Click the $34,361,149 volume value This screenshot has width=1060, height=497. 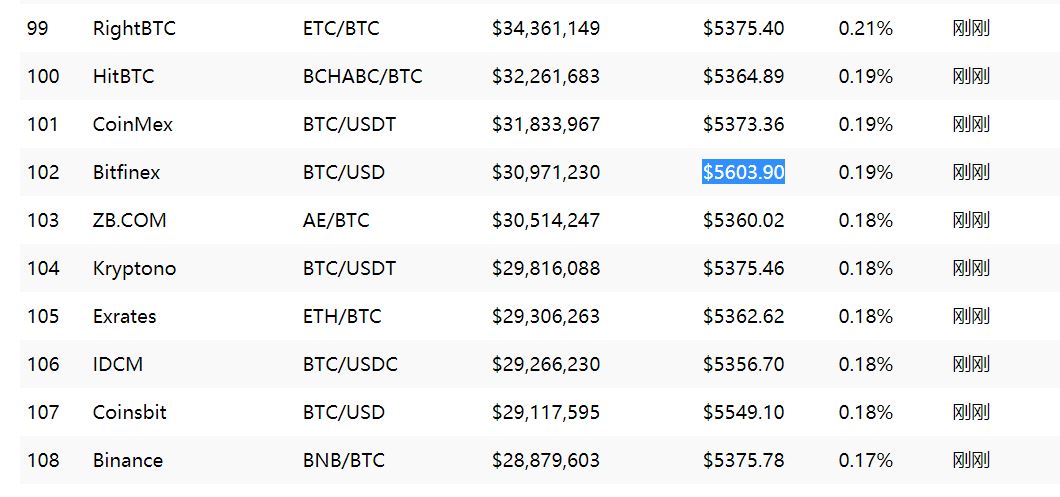pyautogui.click(x=546, y=29)
